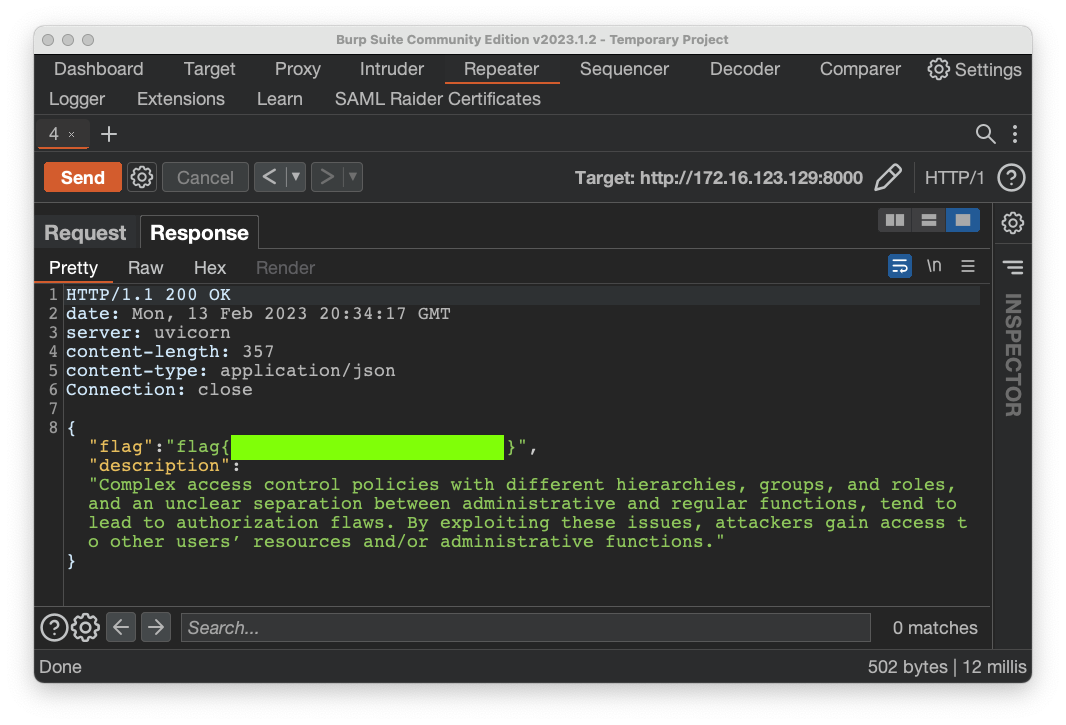Switch to side-by-side layout view
This screenshot has width=1066, height=725.
click(x=895, y=220)
